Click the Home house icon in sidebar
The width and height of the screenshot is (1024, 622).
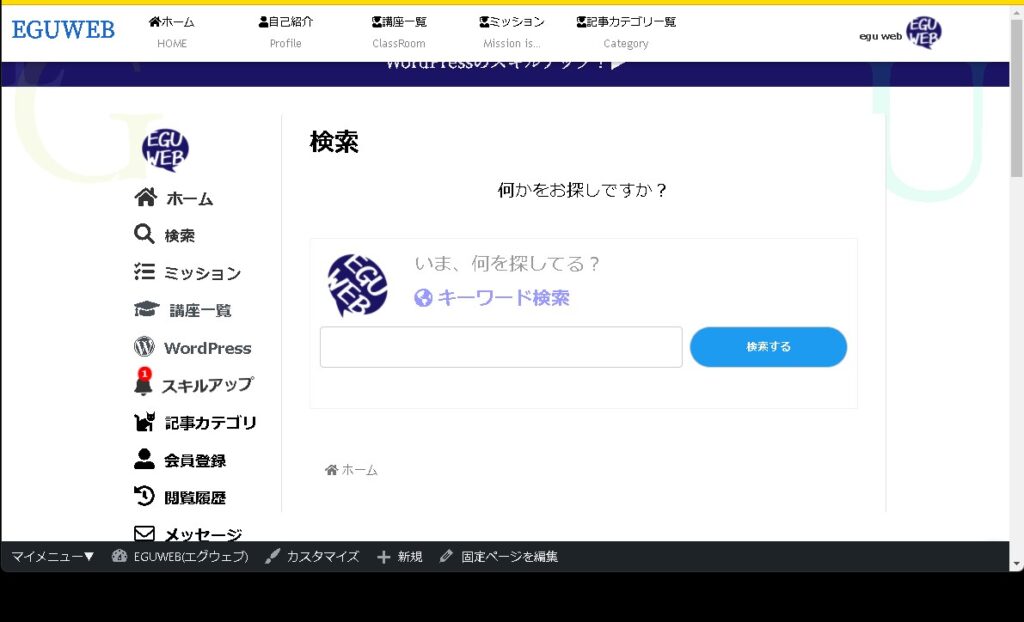click(x=145, y=197)
